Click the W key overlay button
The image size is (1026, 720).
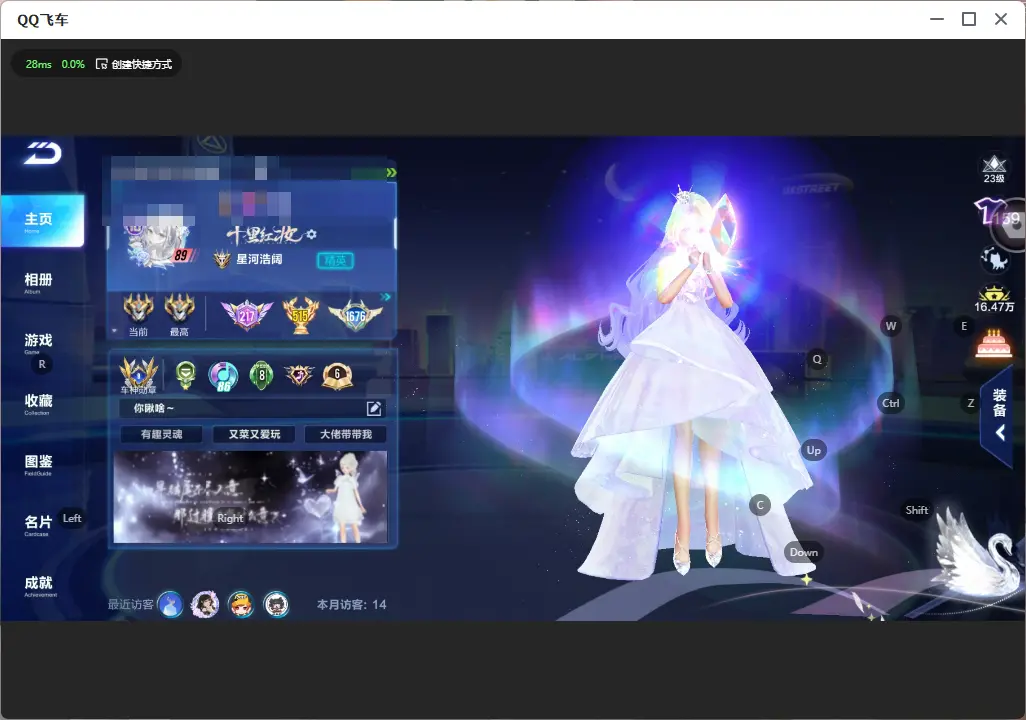[891, 326]
